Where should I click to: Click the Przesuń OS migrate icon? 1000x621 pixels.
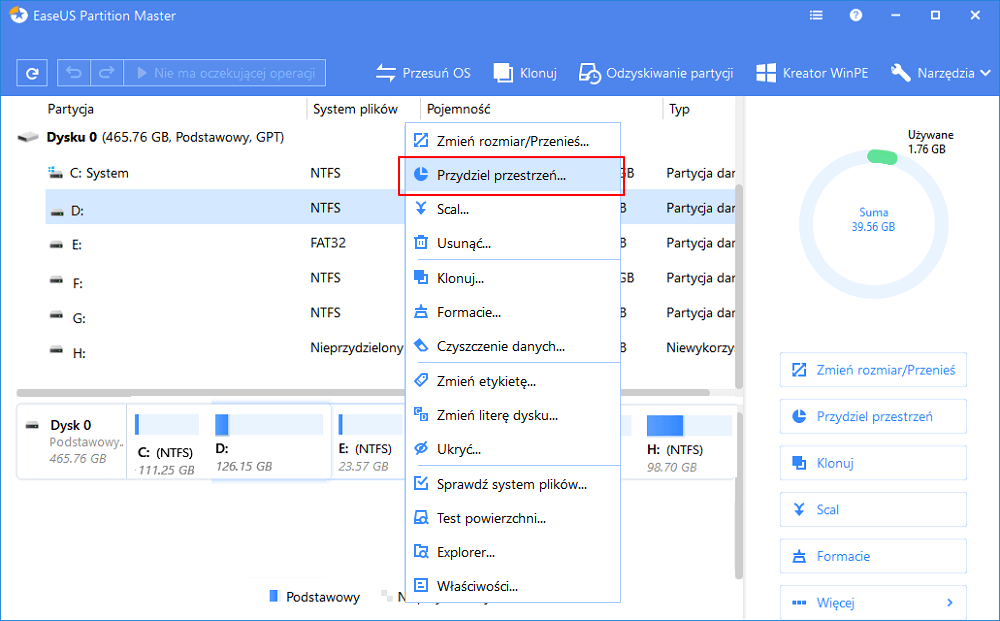click(386, 73)
